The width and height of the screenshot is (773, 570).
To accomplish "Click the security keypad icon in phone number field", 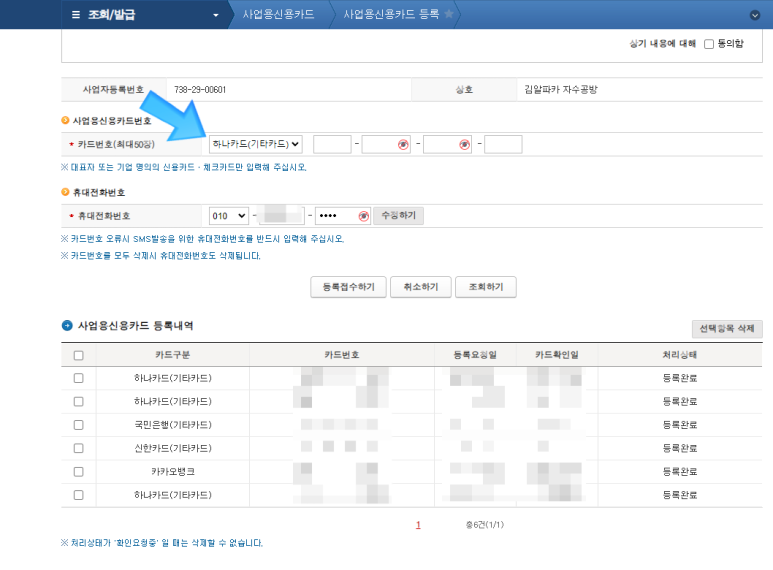I will [363, 216].
